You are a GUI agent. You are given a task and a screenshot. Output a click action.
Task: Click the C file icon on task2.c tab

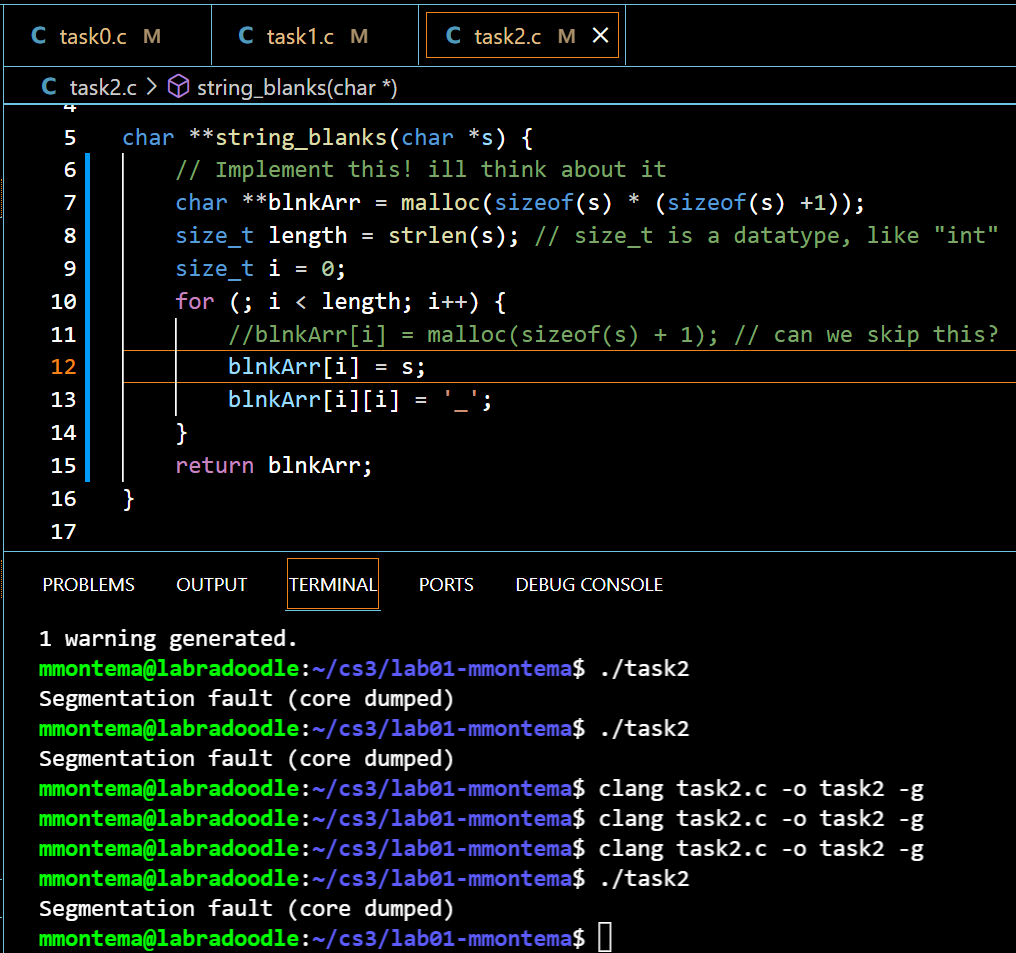453,36
